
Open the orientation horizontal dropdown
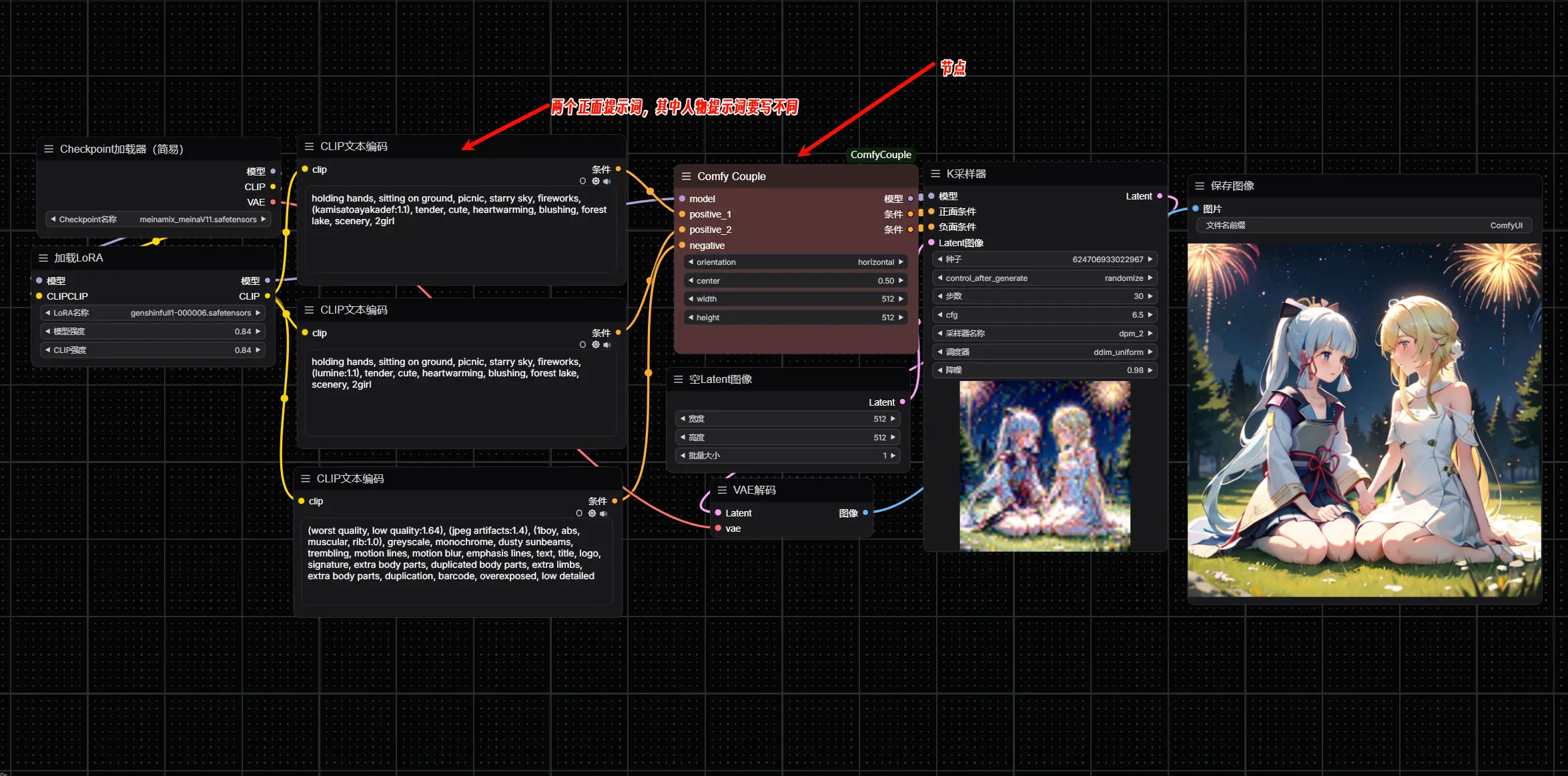click(795, 262)
